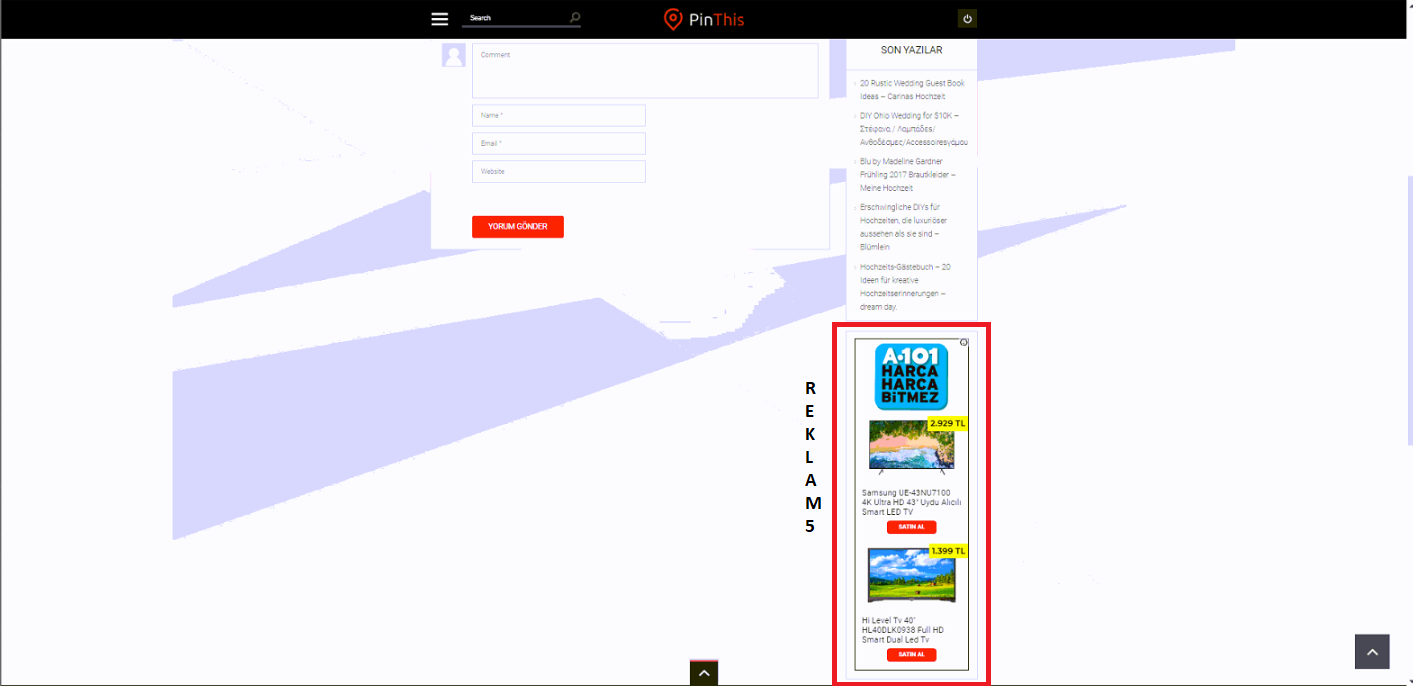
Task: Click the PinThis logo
Action: (x=704, y=19)
